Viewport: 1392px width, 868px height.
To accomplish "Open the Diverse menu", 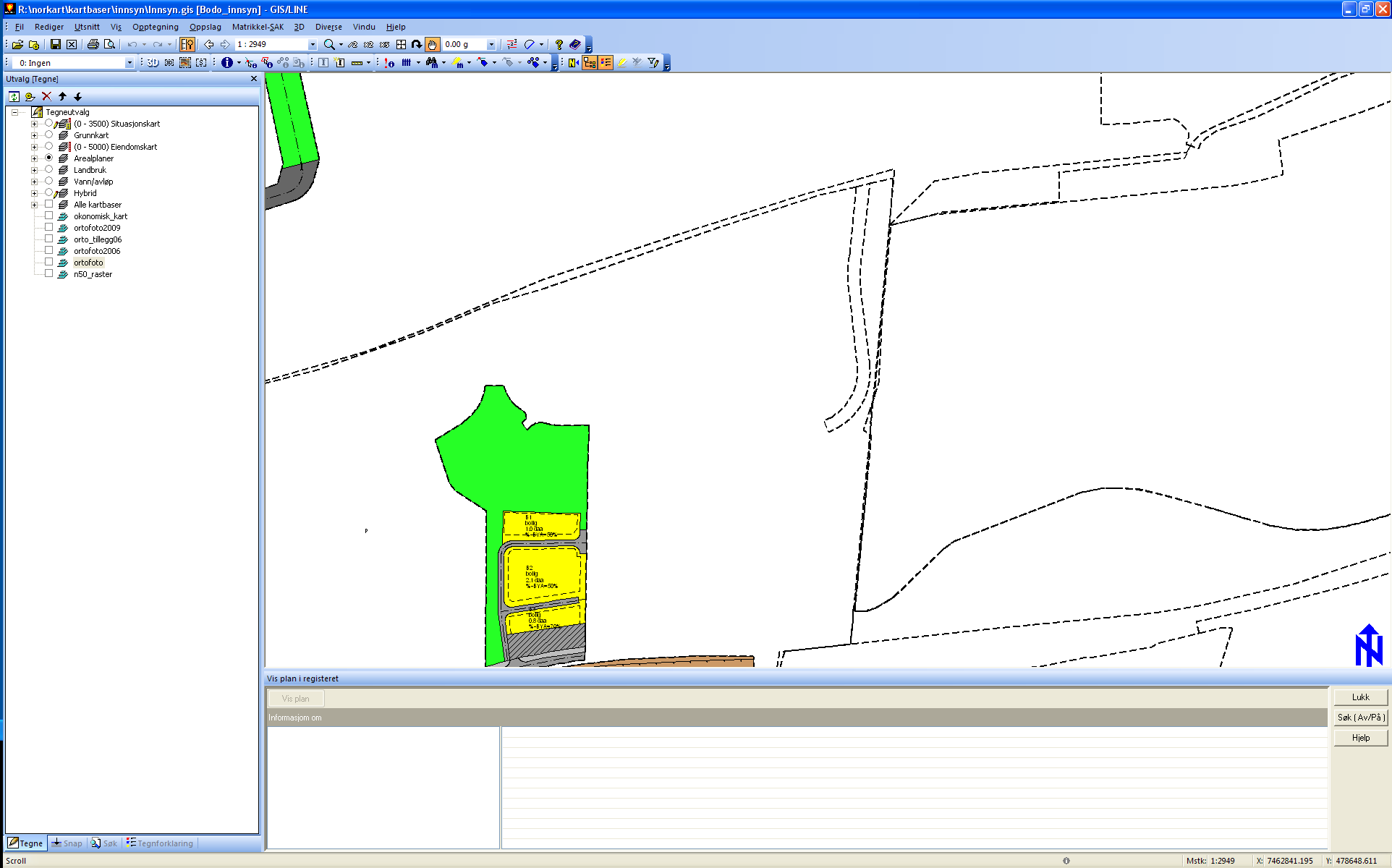I will coord(328,27).
